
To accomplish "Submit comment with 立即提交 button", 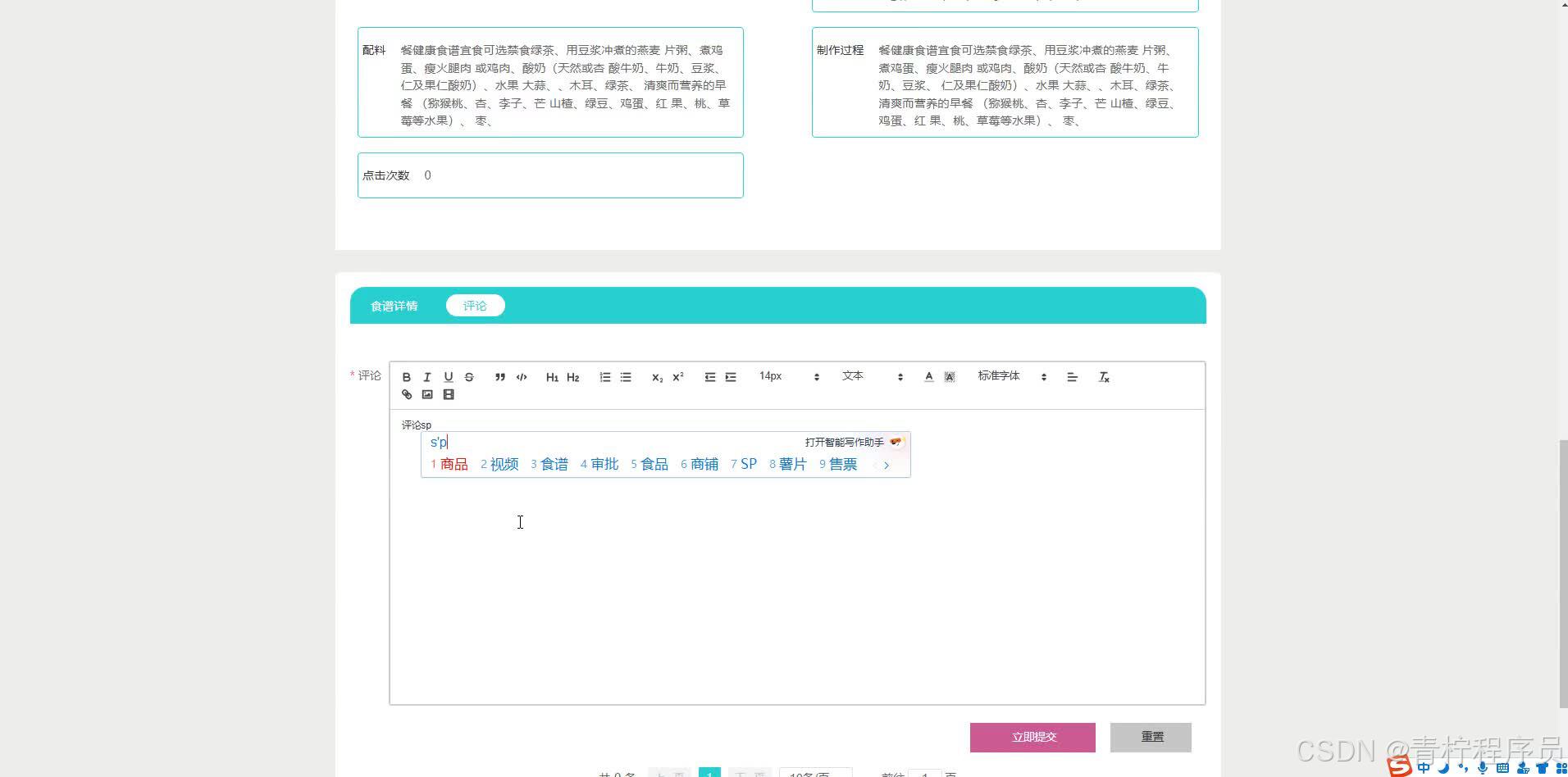I will 1032,738.
